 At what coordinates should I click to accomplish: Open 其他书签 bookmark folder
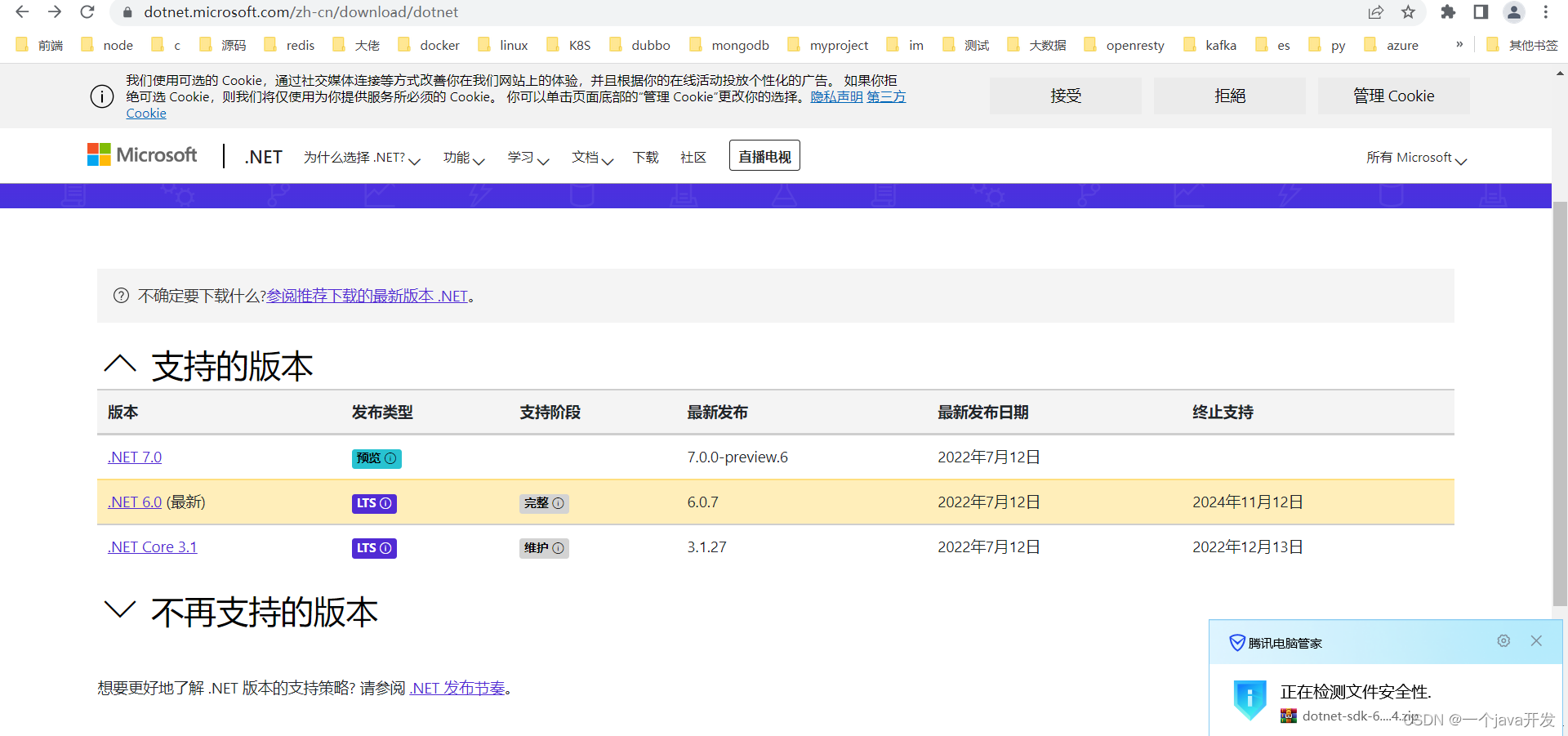coord(1521,45)
